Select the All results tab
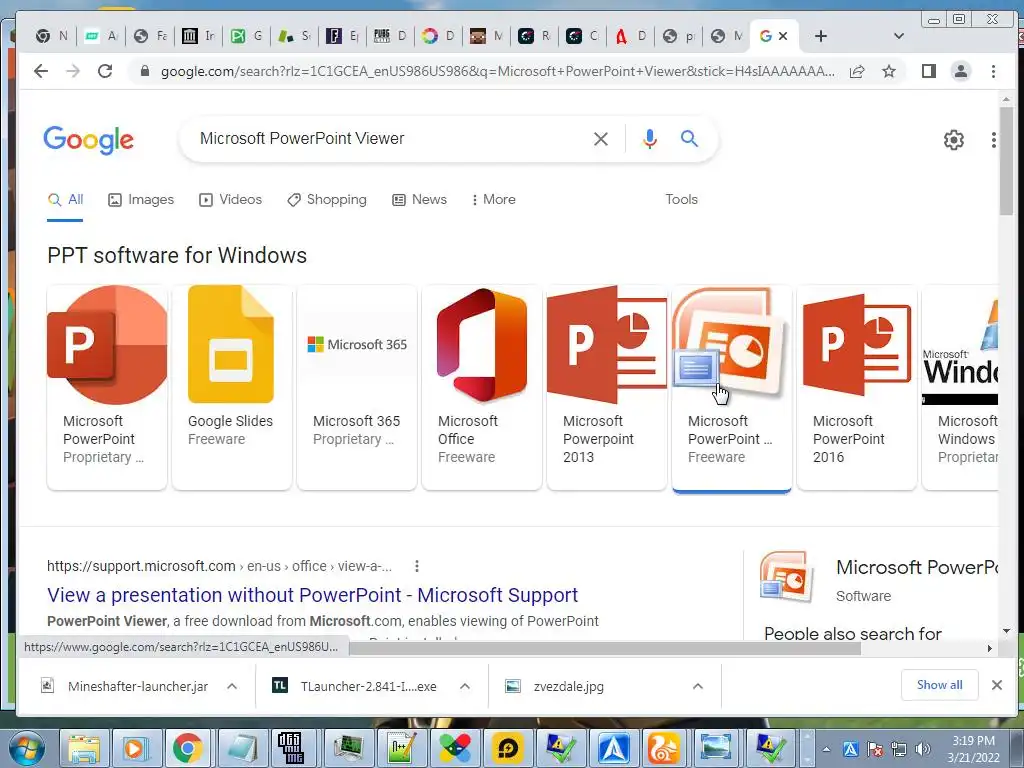1024x768 pixels. [65, 200]
